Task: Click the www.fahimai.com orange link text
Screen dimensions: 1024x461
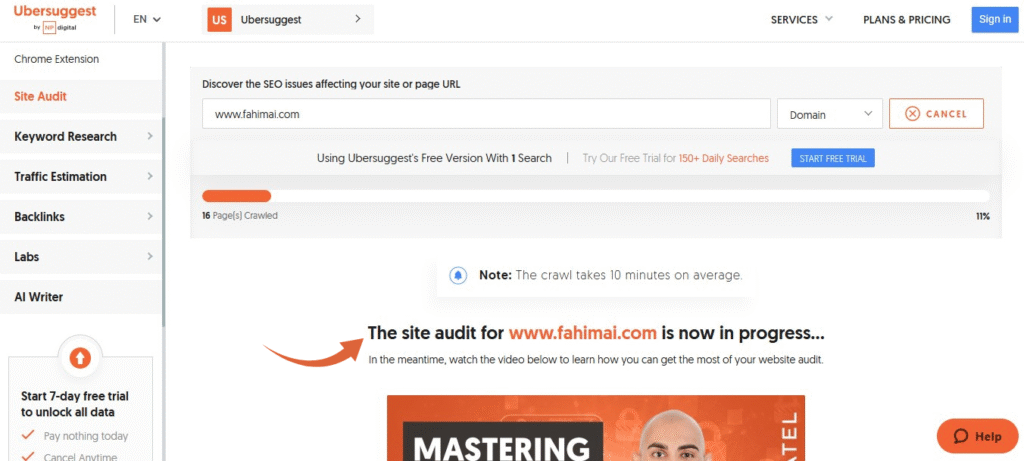Action: (x=583, y=333)
